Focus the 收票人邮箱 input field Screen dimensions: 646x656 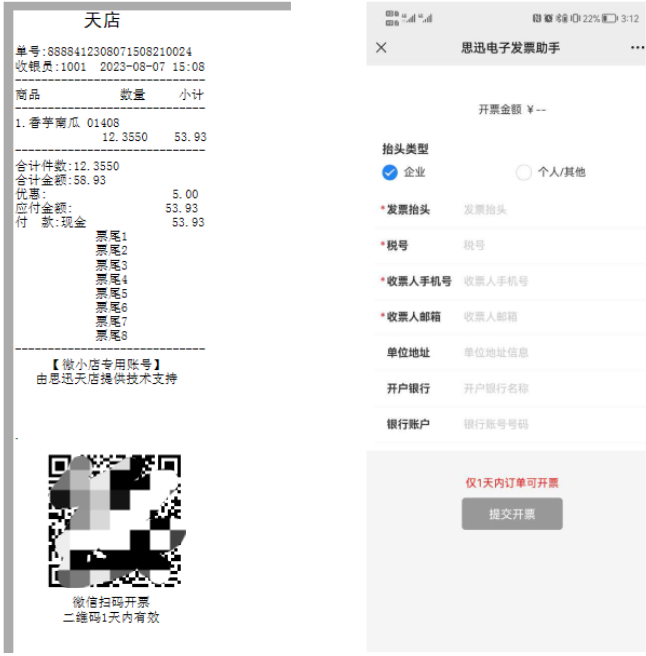click(x=552, y=317)
